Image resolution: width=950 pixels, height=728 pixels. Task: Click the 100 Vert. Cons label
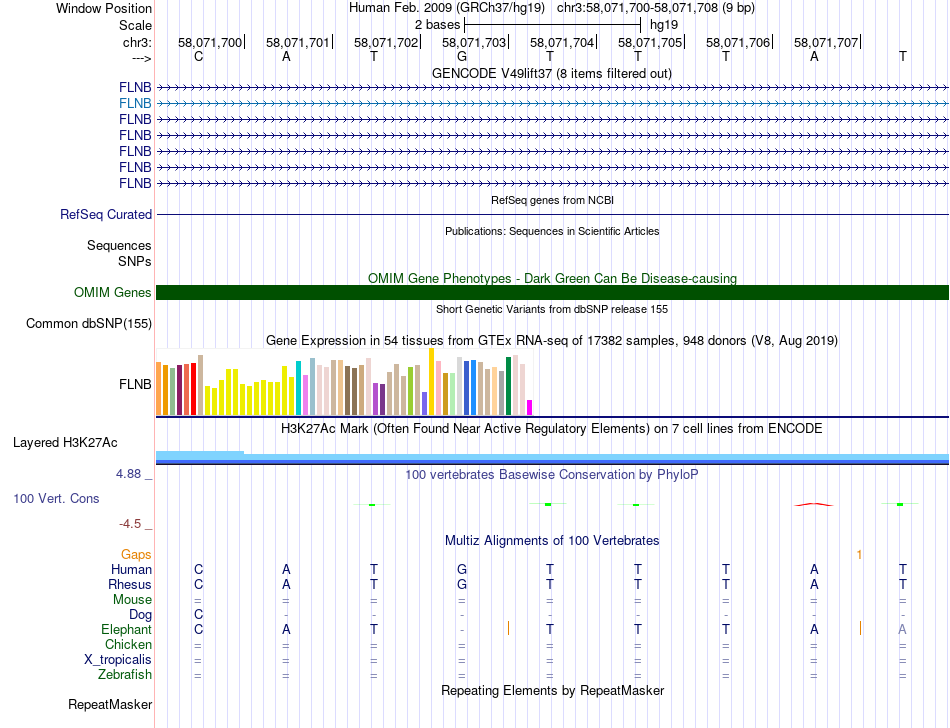tap(56, 498)
